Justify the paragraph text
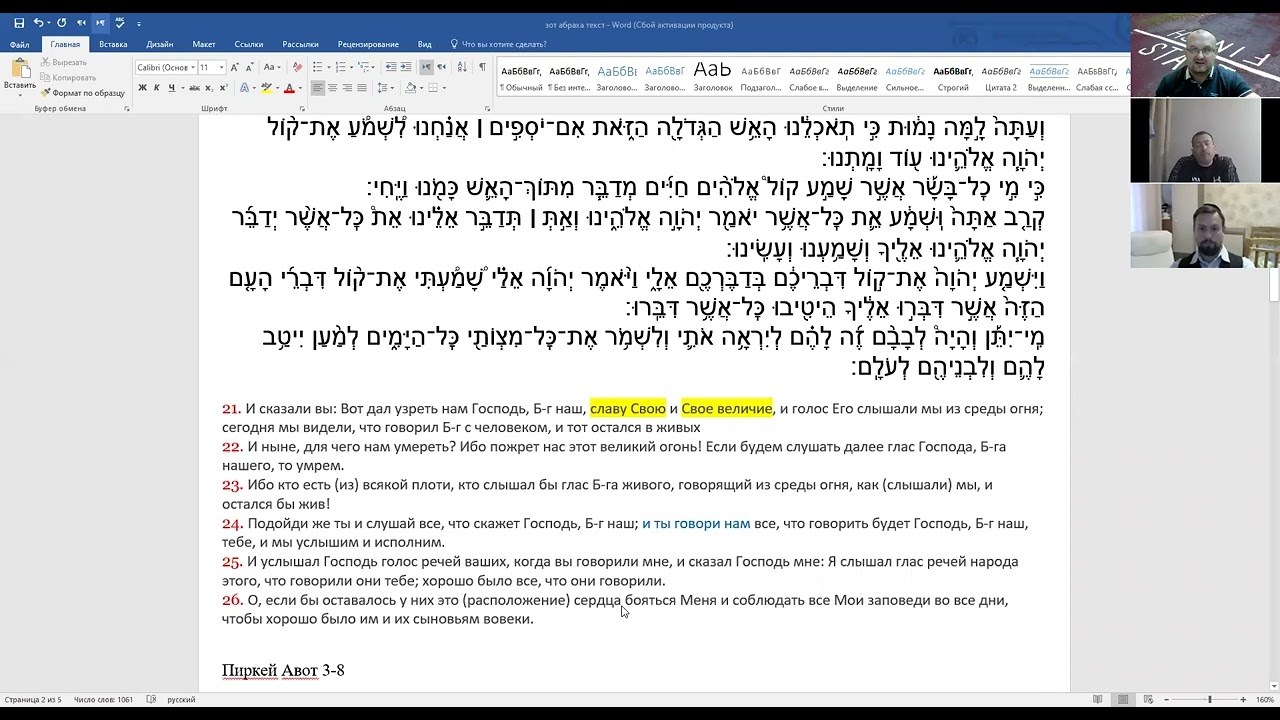Screen dimensions: 1280x720 (x=361, y=88)
